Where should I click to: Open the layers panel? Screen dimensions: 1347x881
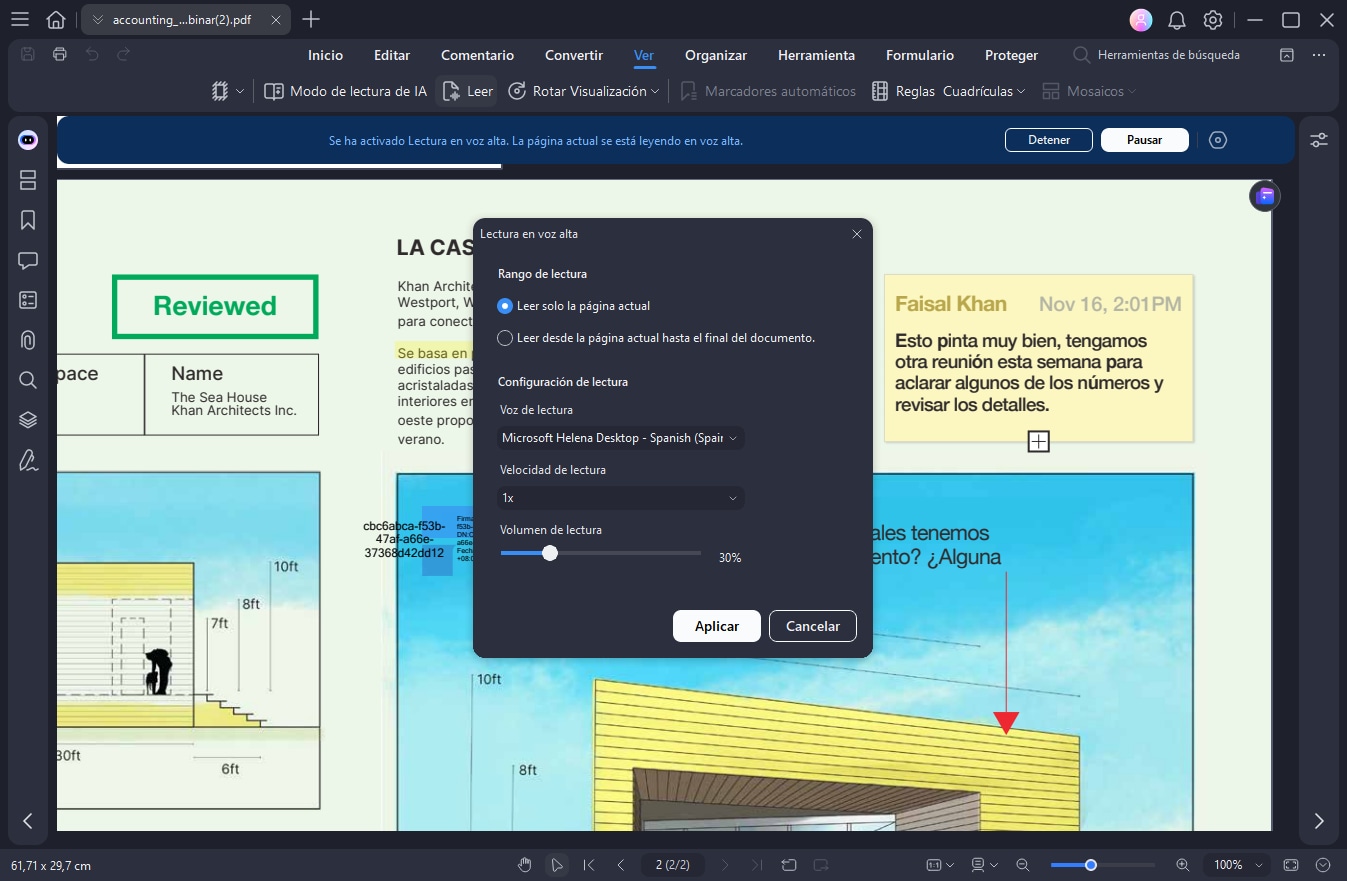(28, 420)
